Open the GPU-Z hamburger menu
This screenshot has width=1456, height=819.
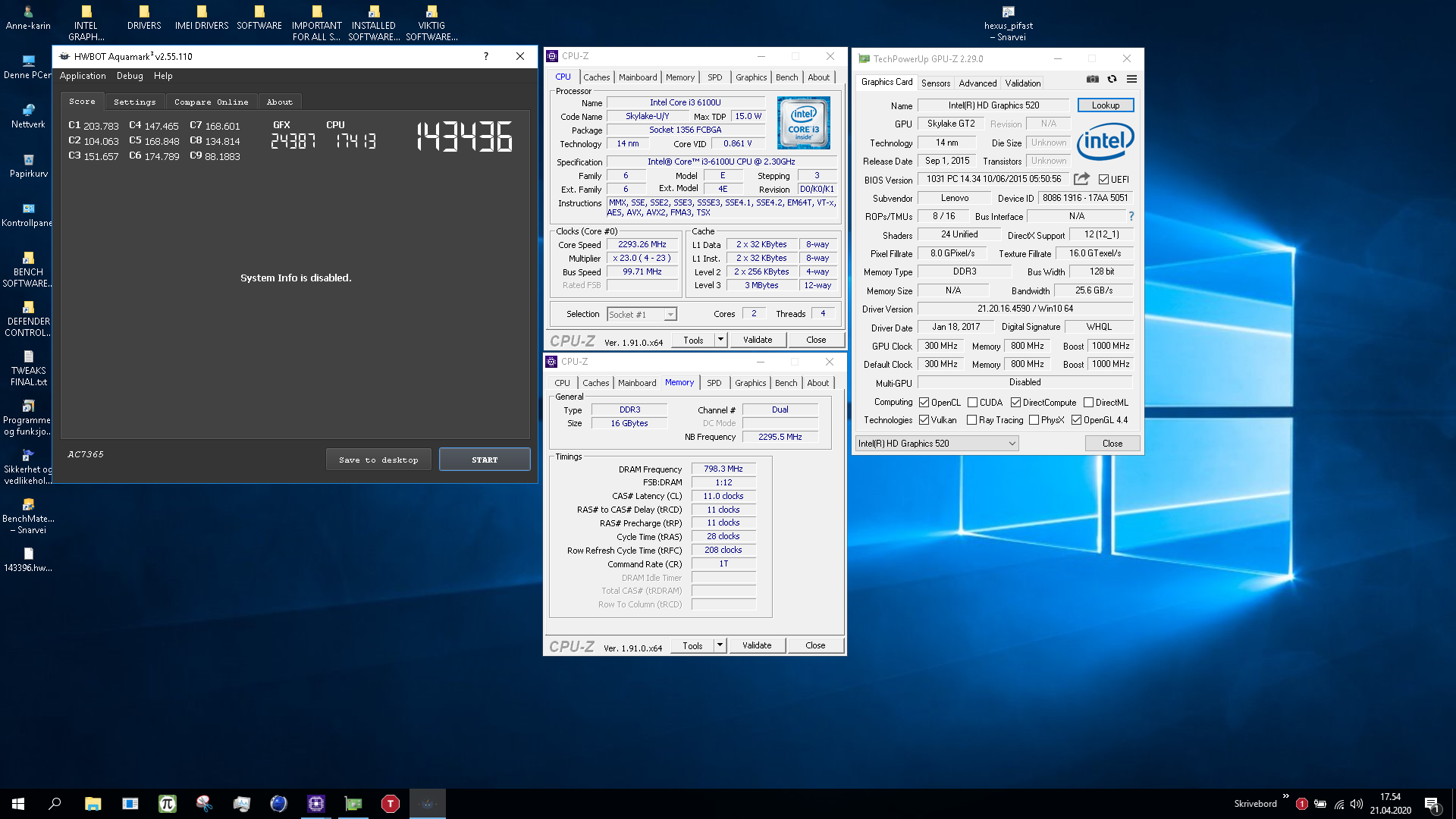1131,79
